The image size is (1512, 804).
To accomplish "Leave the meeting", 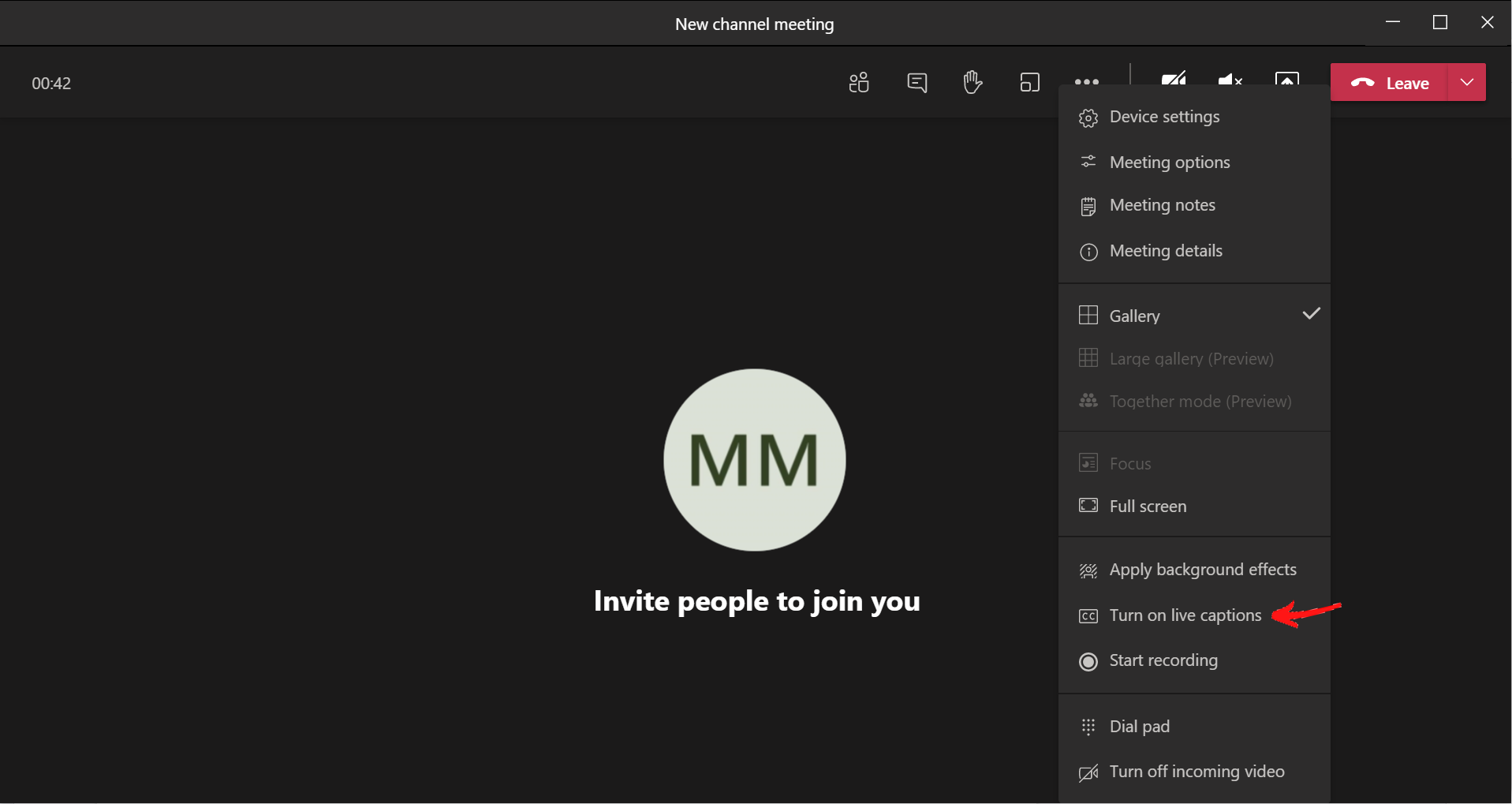I will coord(1390,83).
